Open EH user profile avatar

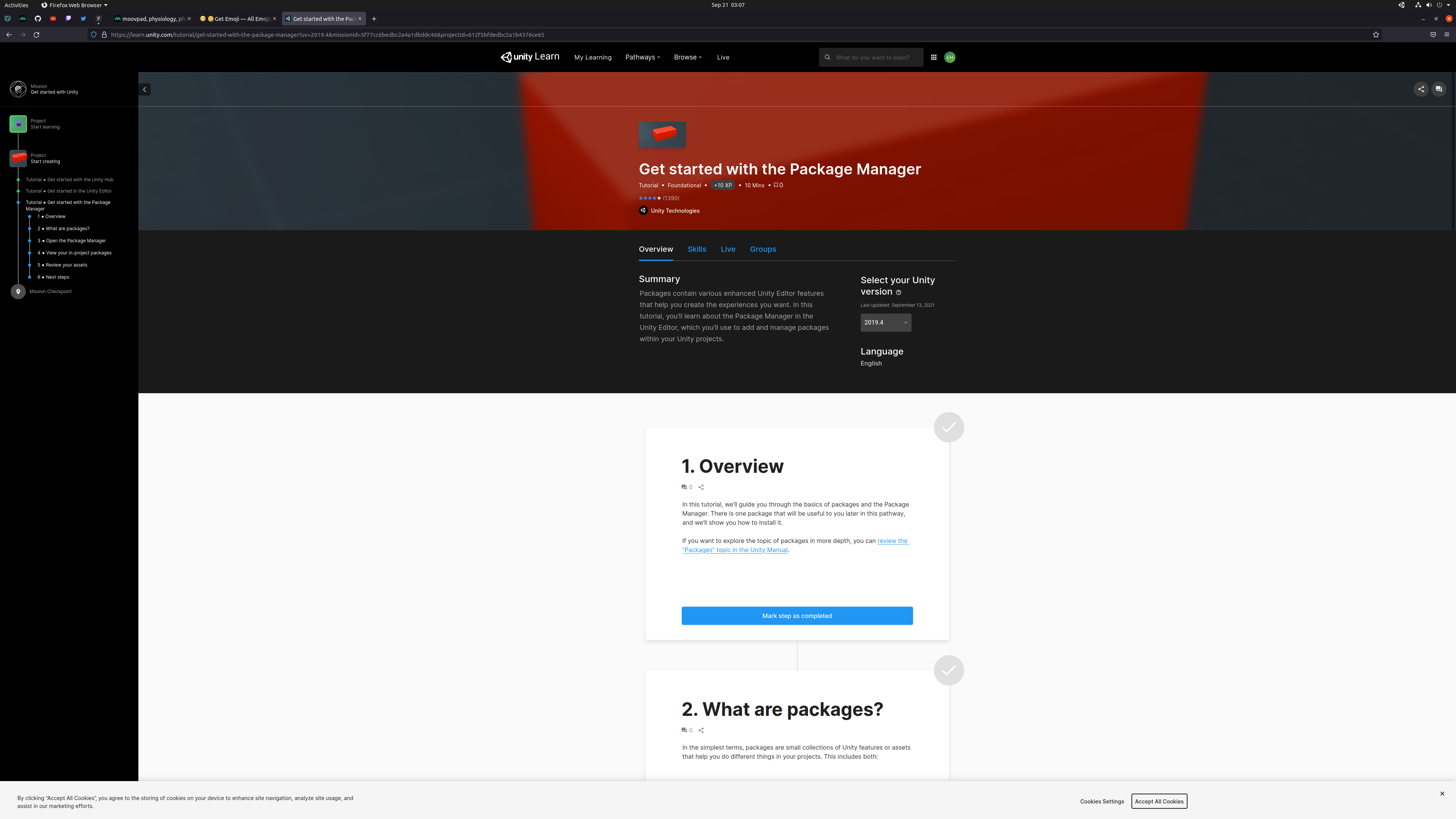tap(949, 57)
